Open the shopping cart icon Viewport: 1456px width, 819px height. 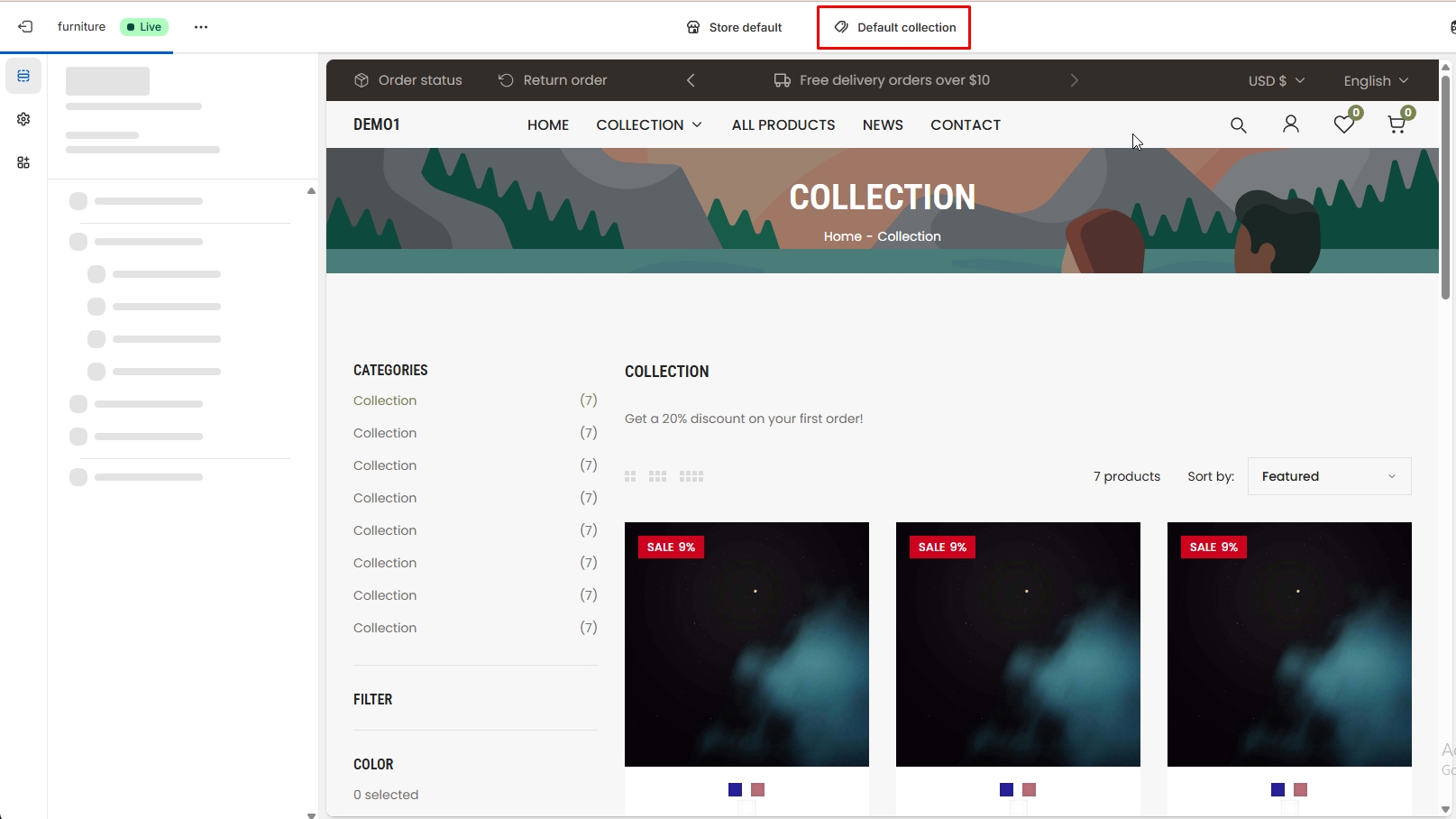[1396, 124]
